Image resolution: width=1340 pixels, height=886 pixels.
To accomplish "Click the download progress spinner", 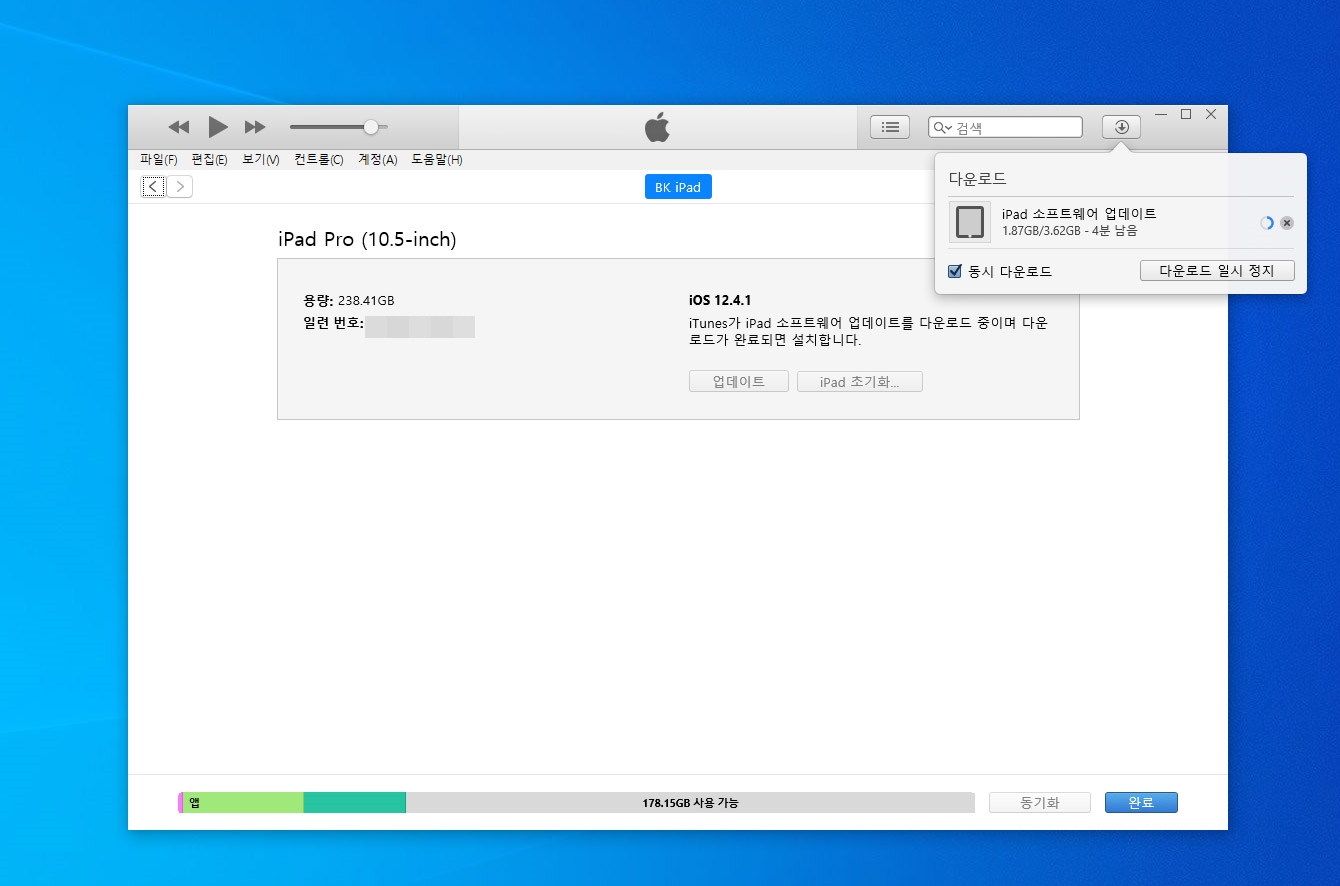I will coord(1267,223).
